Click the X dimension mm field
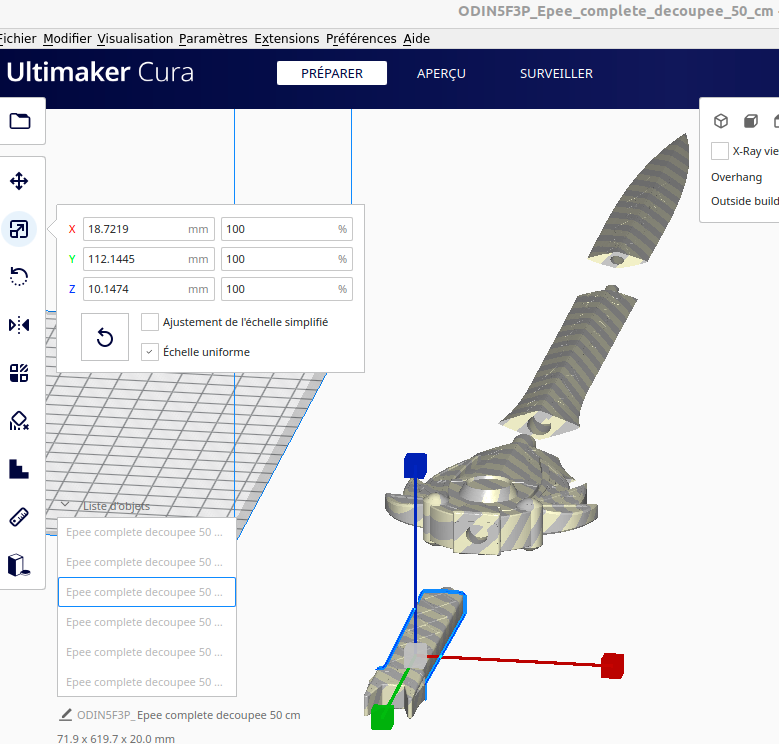779x744 pixels. (149, 229)
